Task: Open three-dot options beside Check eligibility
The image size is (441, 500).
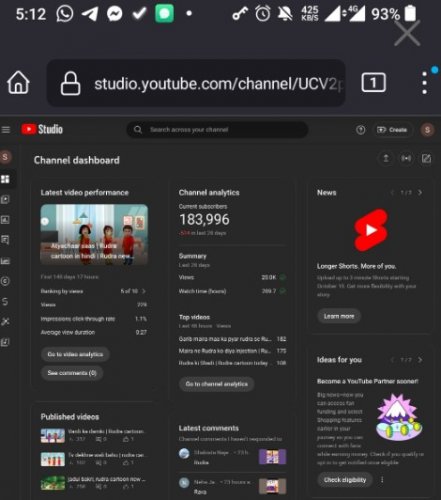Action: pyautogui.click(x=382, y=479)
